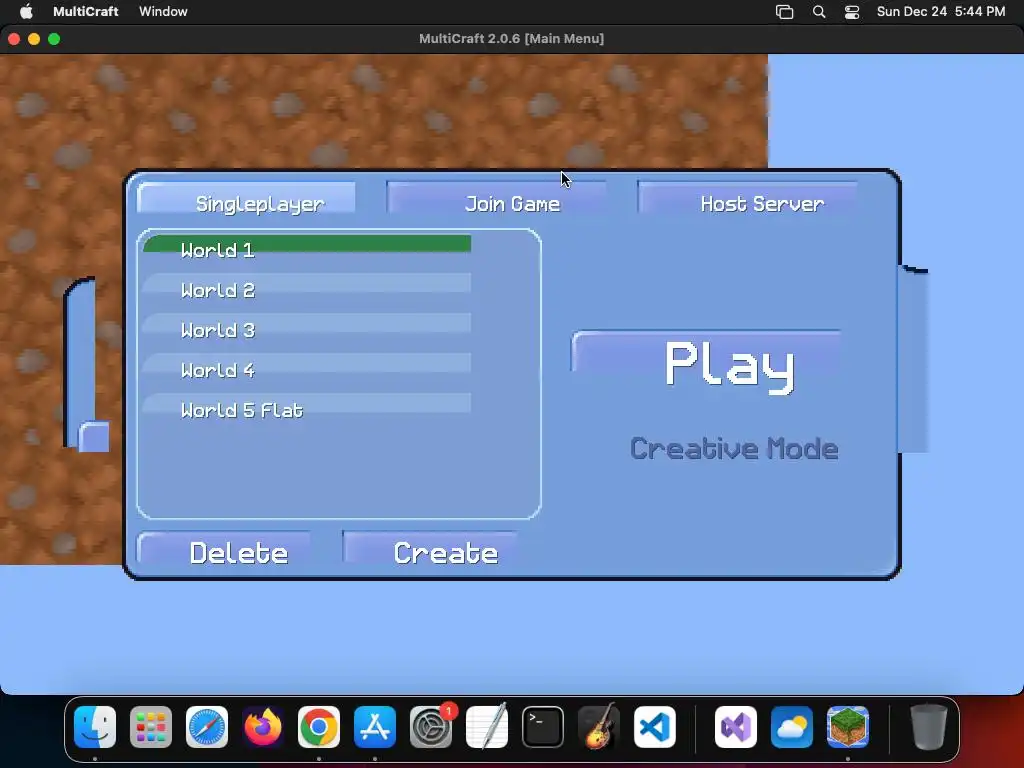This screenshot has height=768, width=1024.
Task: Open the App Store dock icon
Action: click(375, 726)
